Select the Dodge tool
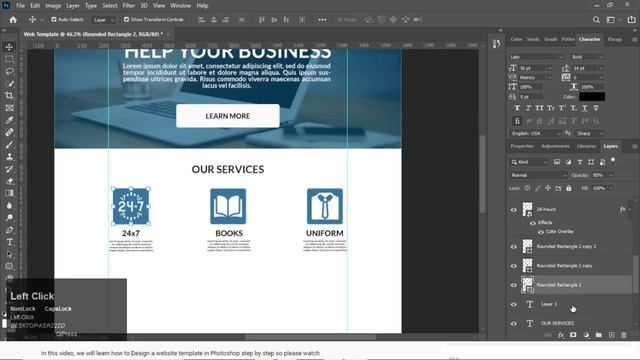Viewport: 640px width, 360px height. click(x=9, y=218)
